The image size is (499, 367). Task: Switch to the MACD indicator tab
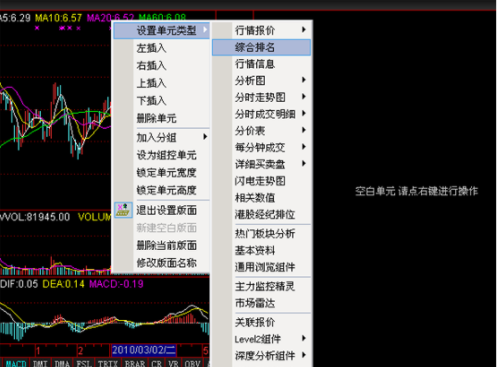click(x=16, y=363)
